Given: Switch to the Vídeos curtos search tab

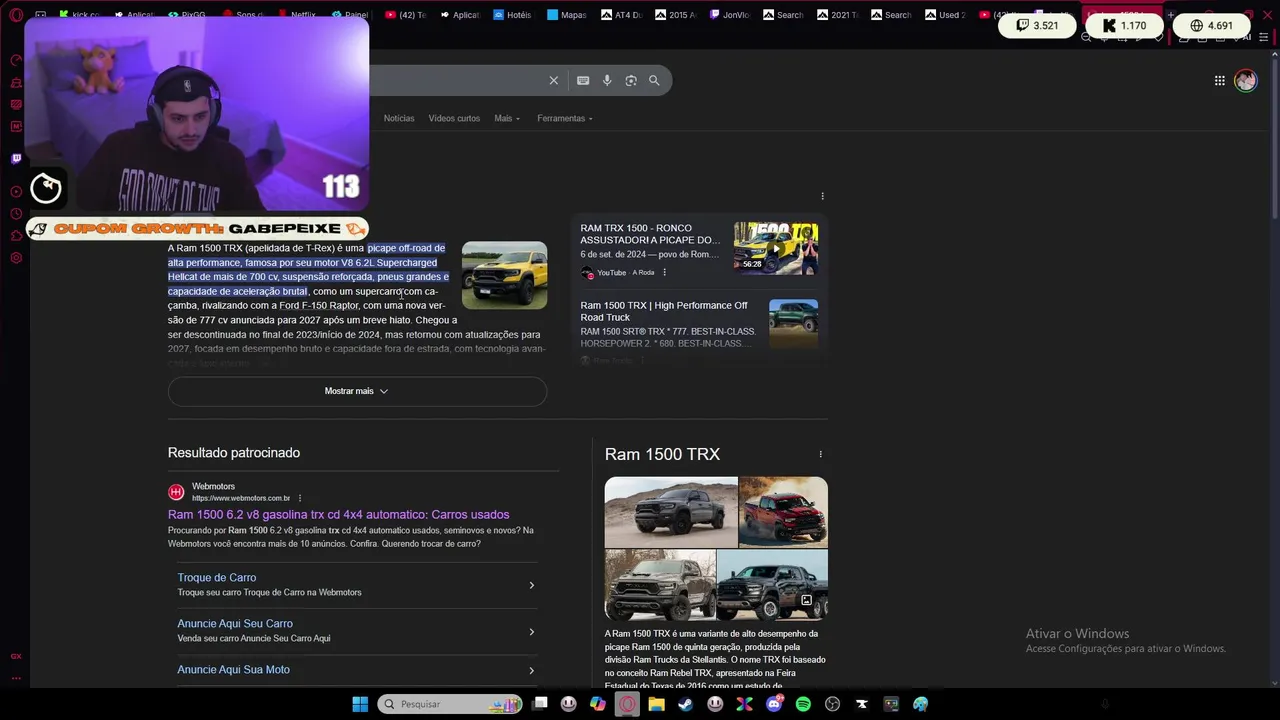Looking at the screenshot, I should [454, 118].
